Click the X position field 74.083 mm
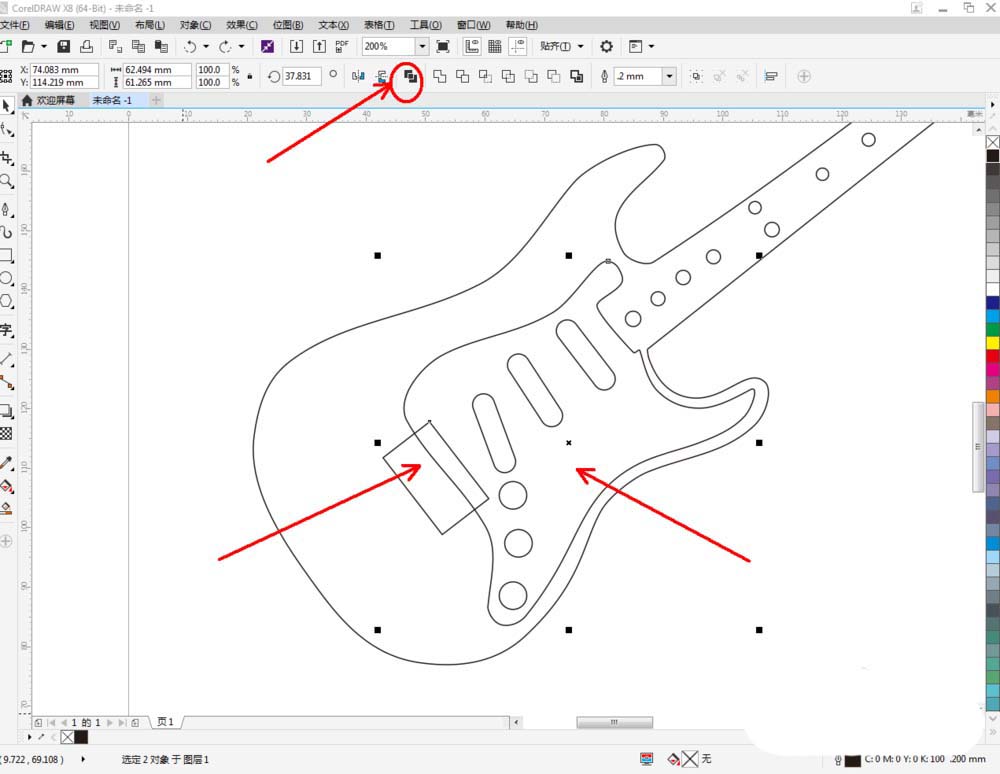Viewport: 1000px width, 774px height. (64, 69)
